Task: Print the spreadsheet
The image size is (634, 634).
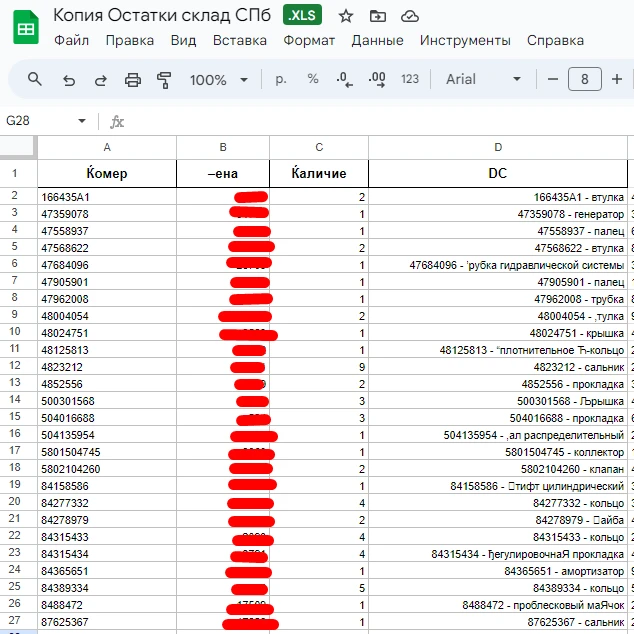Action: 133,80
